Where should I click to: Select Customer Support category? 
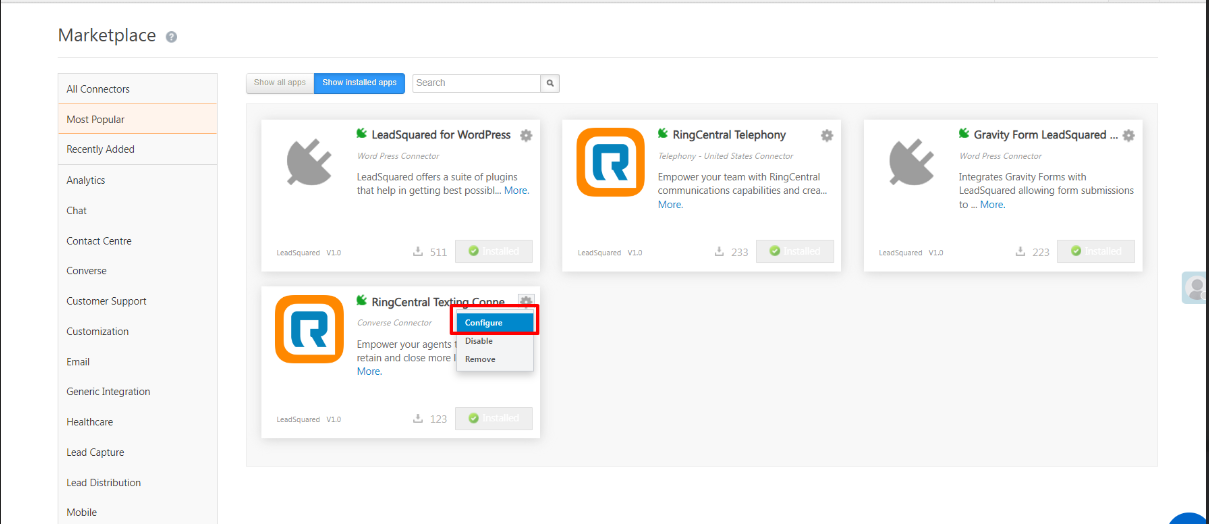(x=138, y=301)
